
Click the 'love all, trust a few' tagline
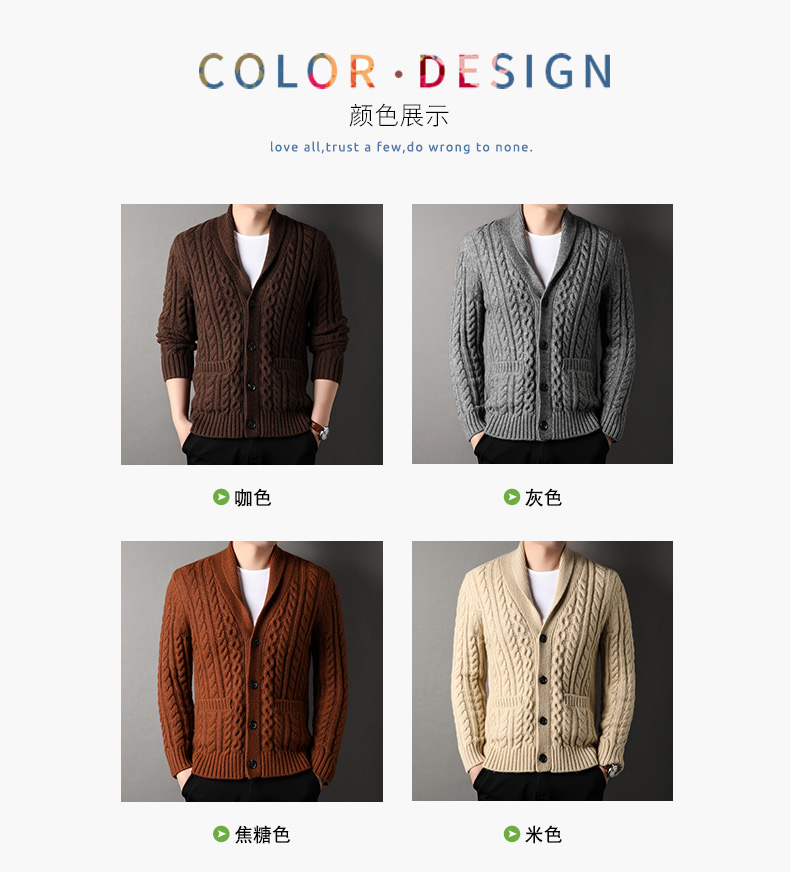tap(401, 147)
